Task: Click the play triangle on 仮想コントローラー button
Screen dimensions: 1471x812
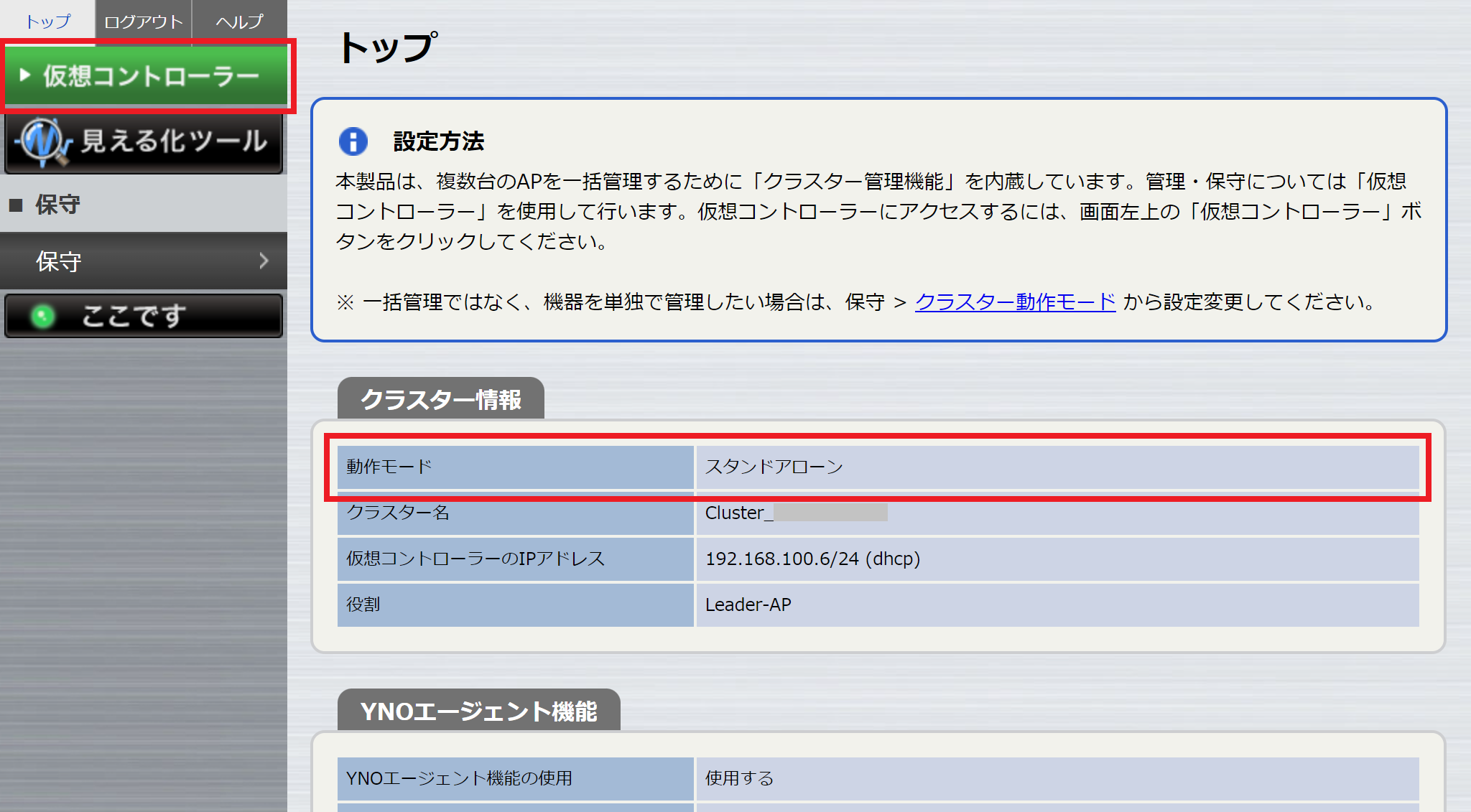Action: (x=25, y=75)
